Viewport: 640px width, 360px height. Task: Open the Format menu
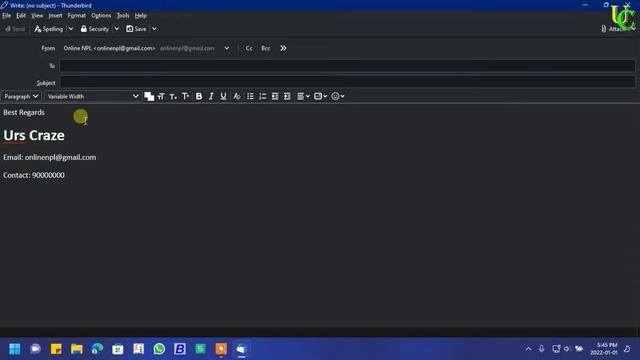(x=77, y=16)
